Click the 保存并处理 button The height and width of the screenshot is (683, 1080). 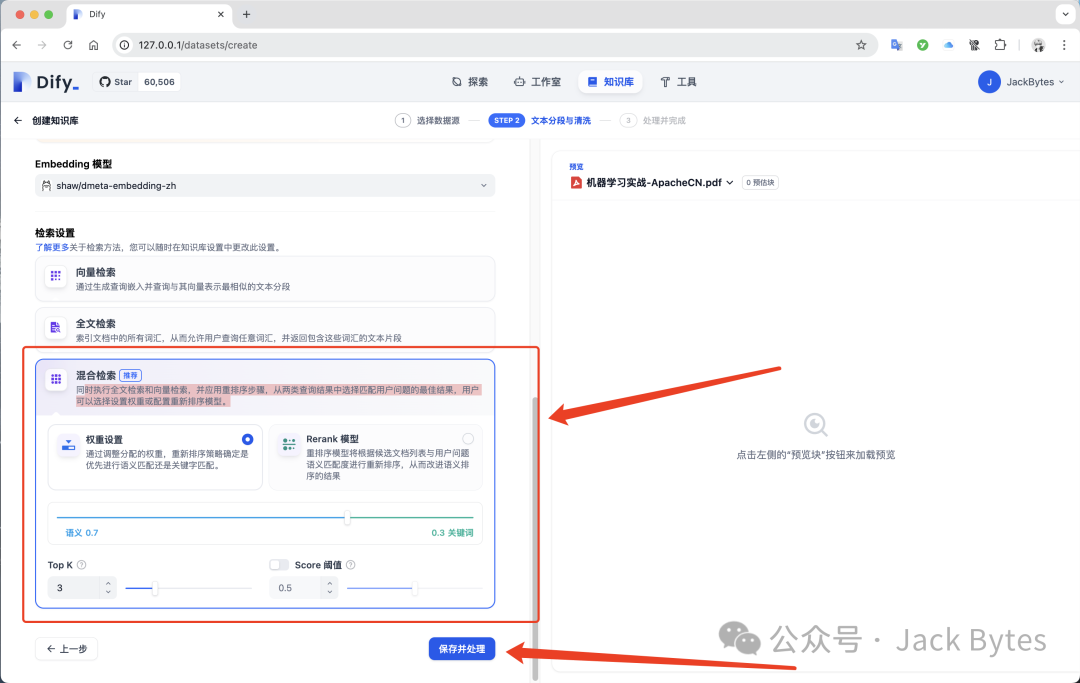coord(461,649)
